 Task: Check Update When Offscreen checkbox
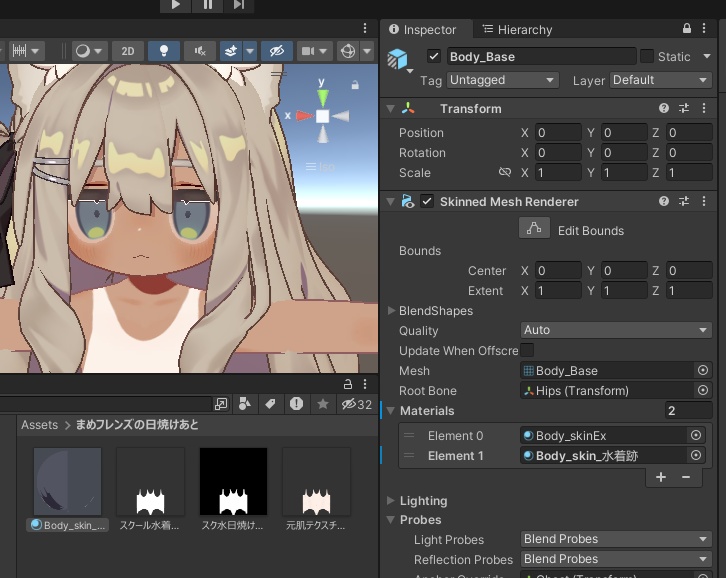527,350
